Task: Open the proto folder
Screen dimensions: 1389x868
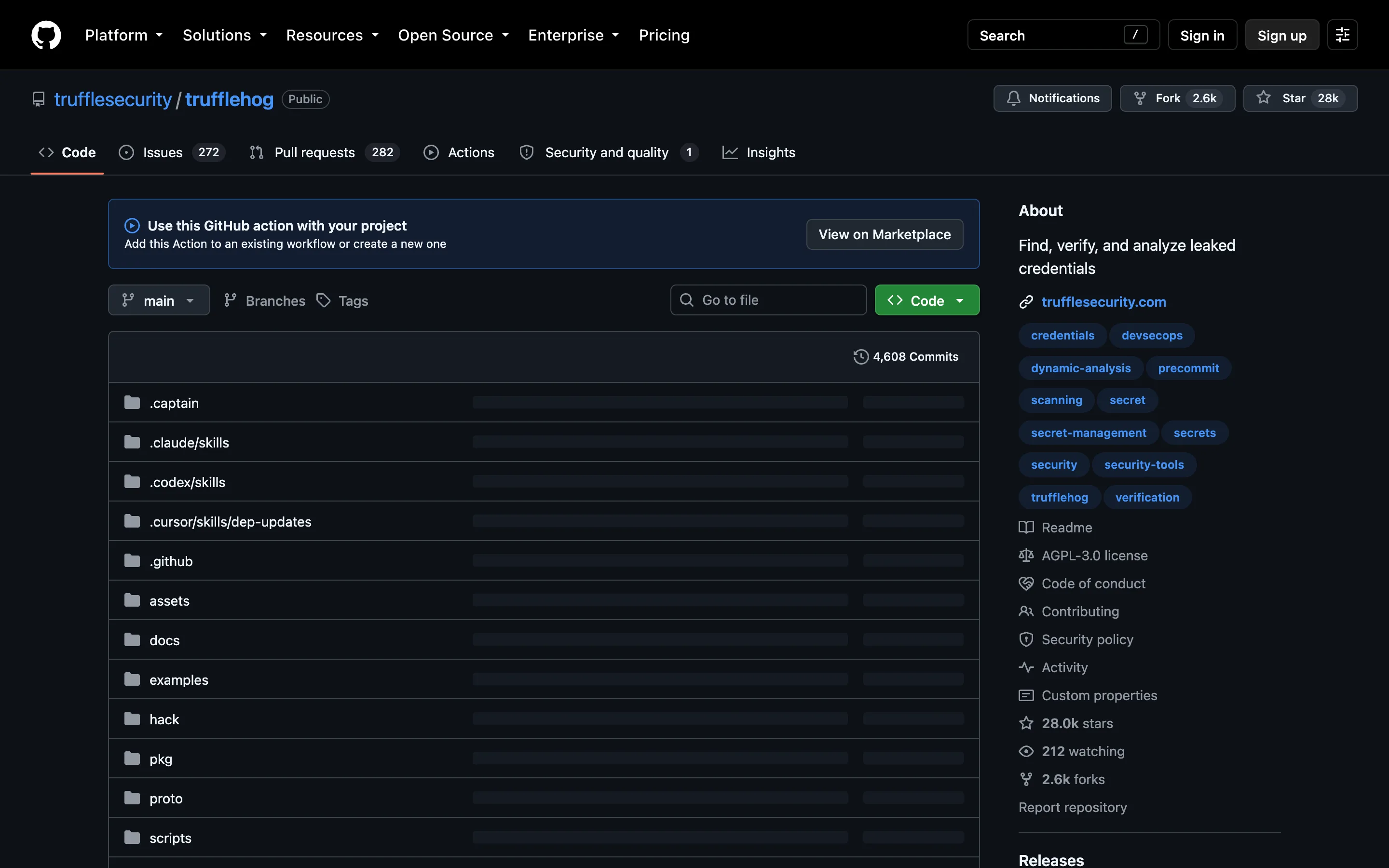Action: [x=166, y=798]
